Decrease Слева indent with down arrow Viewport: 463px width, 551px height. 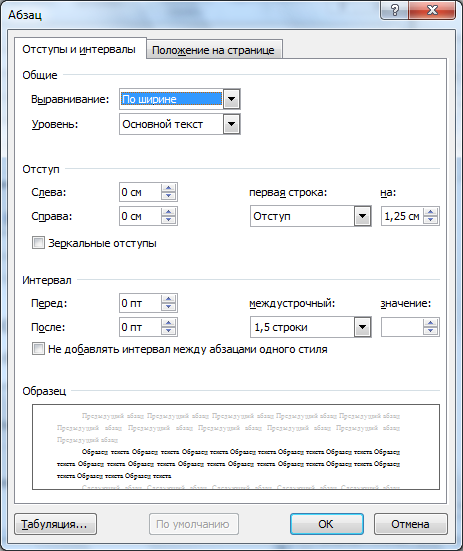click(x=169, y=196)
